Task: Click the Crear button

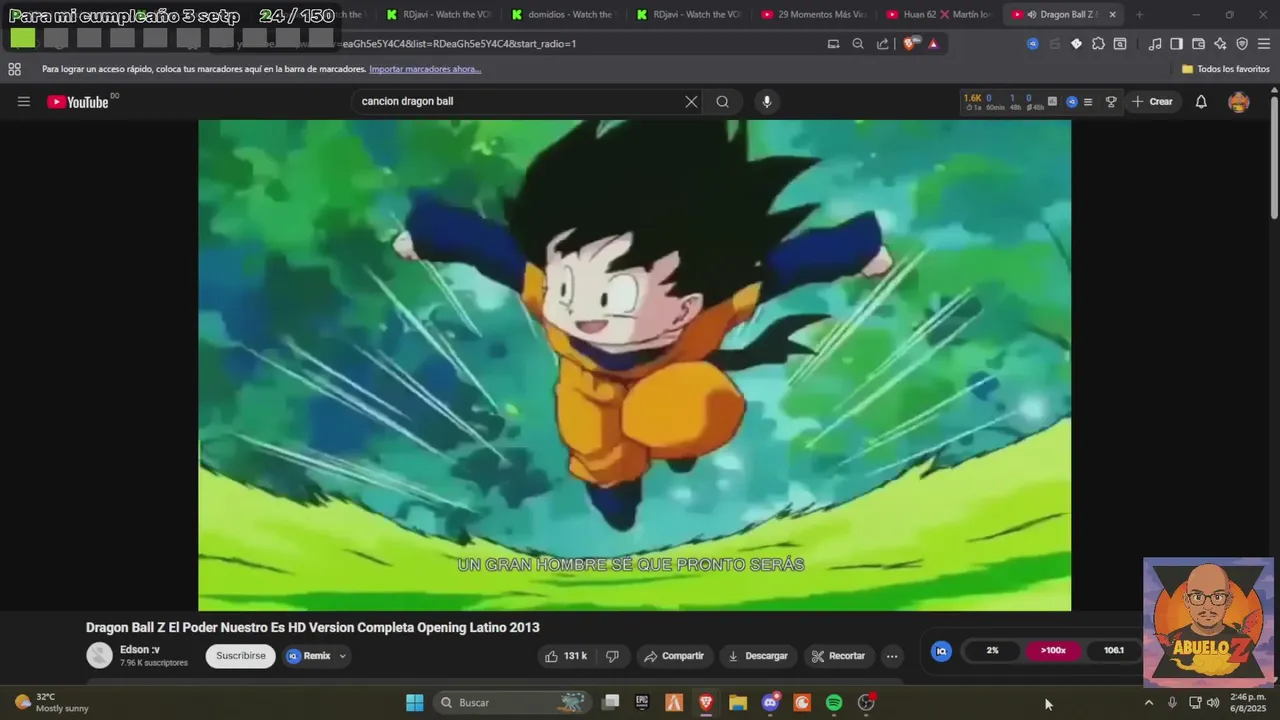Action: point(1152,101)
